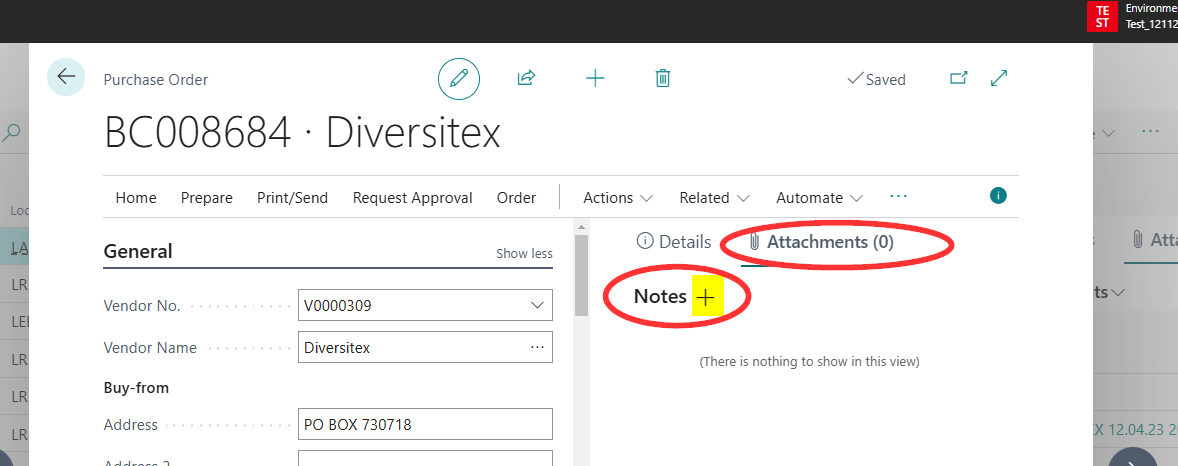The width and height of the screenshot is (1178, 466).
Task: Click the Address field PO BOX 730718
Action: coord(425,424)
